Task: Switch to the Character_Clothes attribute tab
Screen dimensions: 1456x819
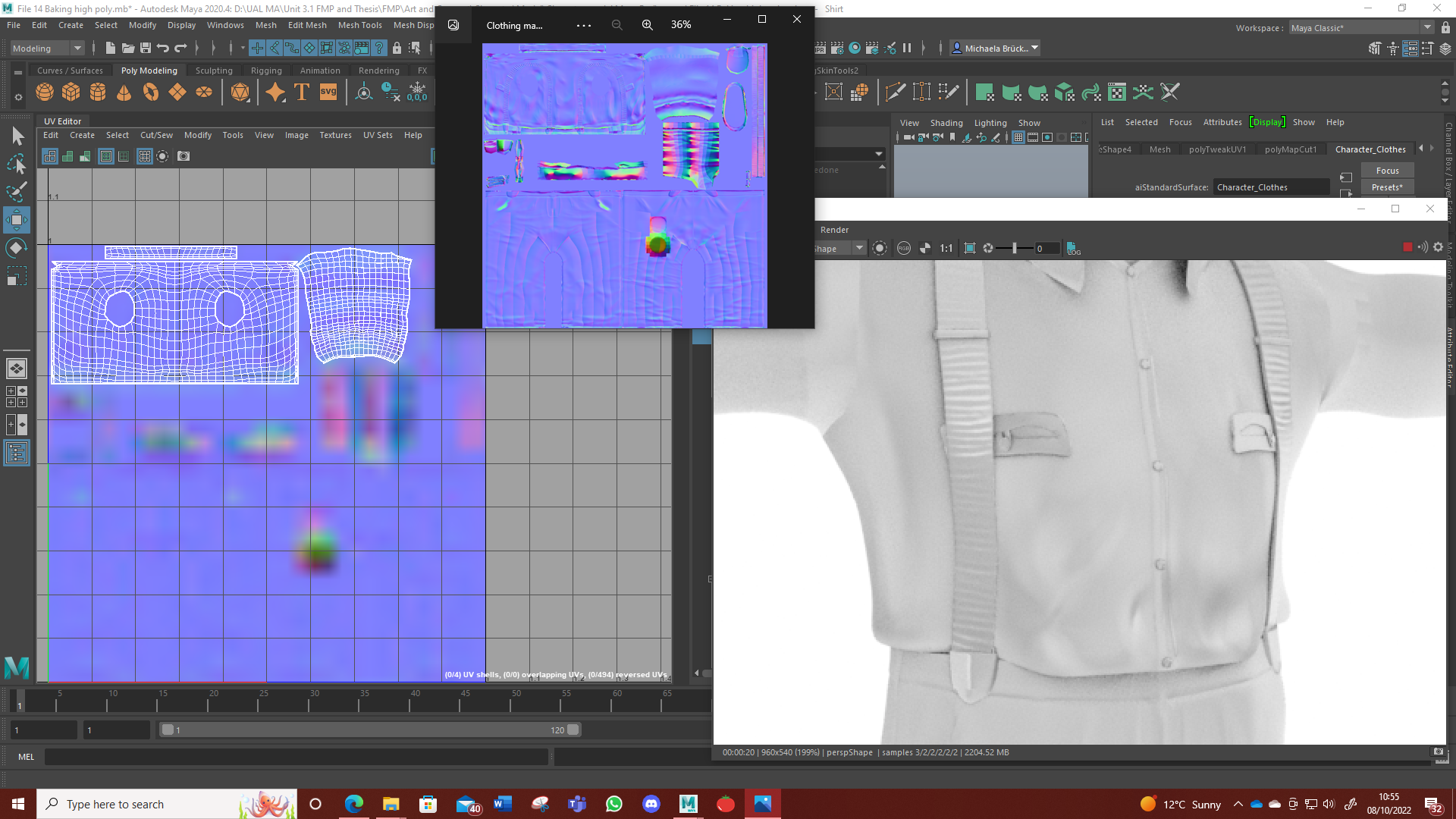Action: pyautogui.click(x=1370, y=149)
